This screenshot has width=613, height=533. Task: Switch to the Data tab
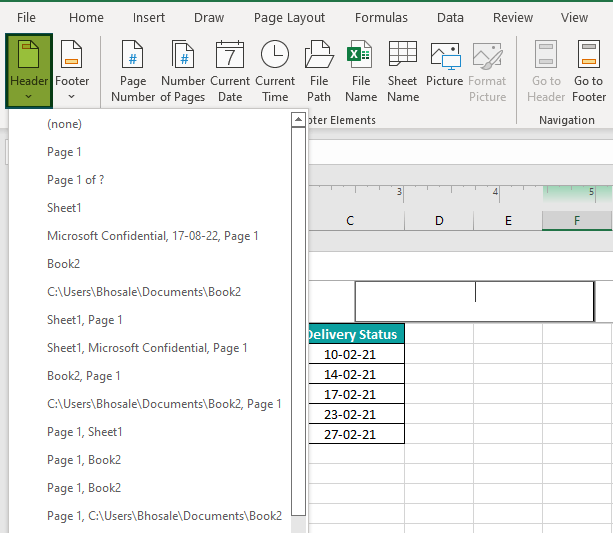point(450,18)
